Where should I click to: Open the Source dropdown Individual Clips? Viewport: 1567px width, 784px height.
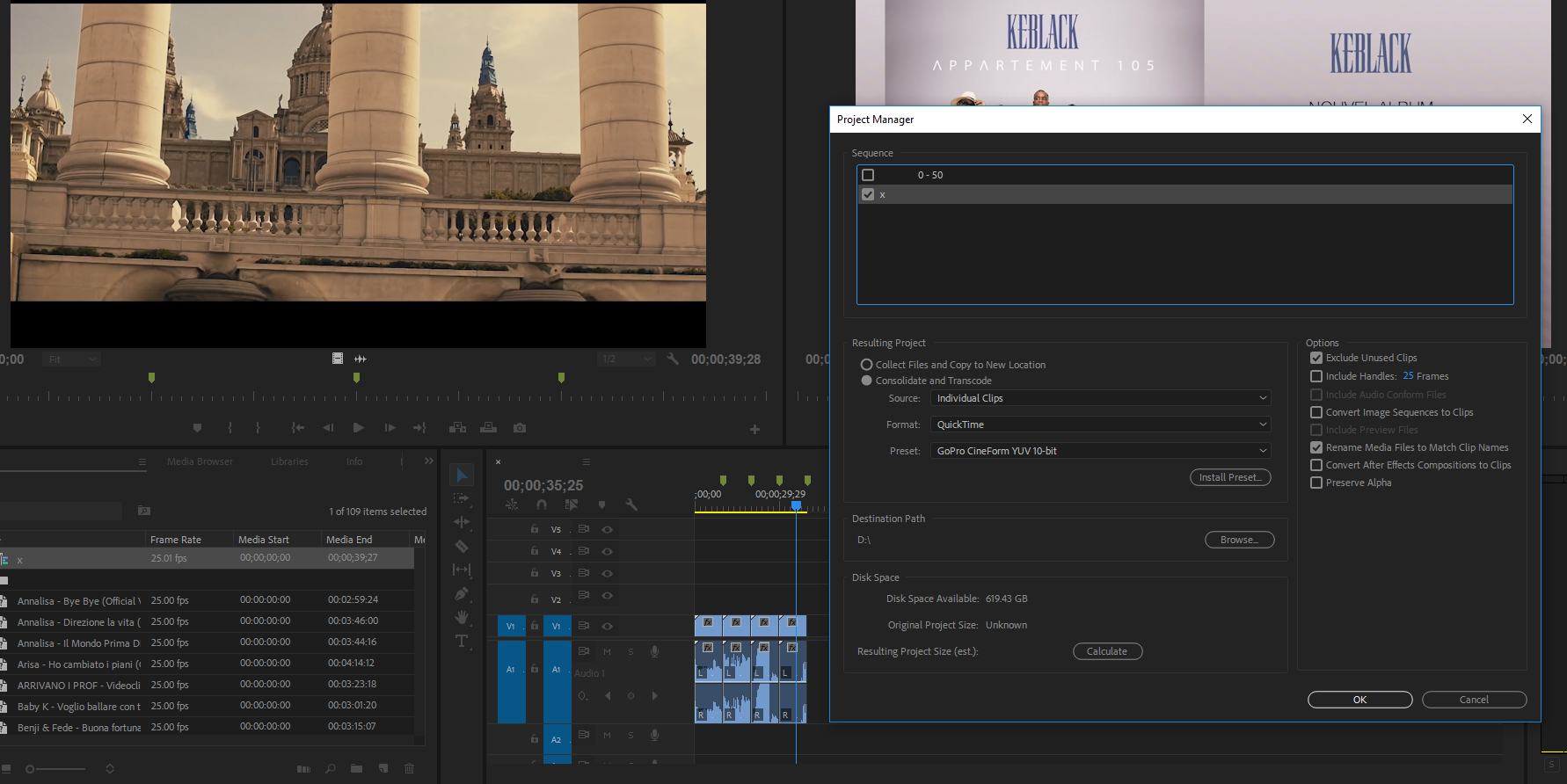pyautogui.click(x=1101, y=398)
